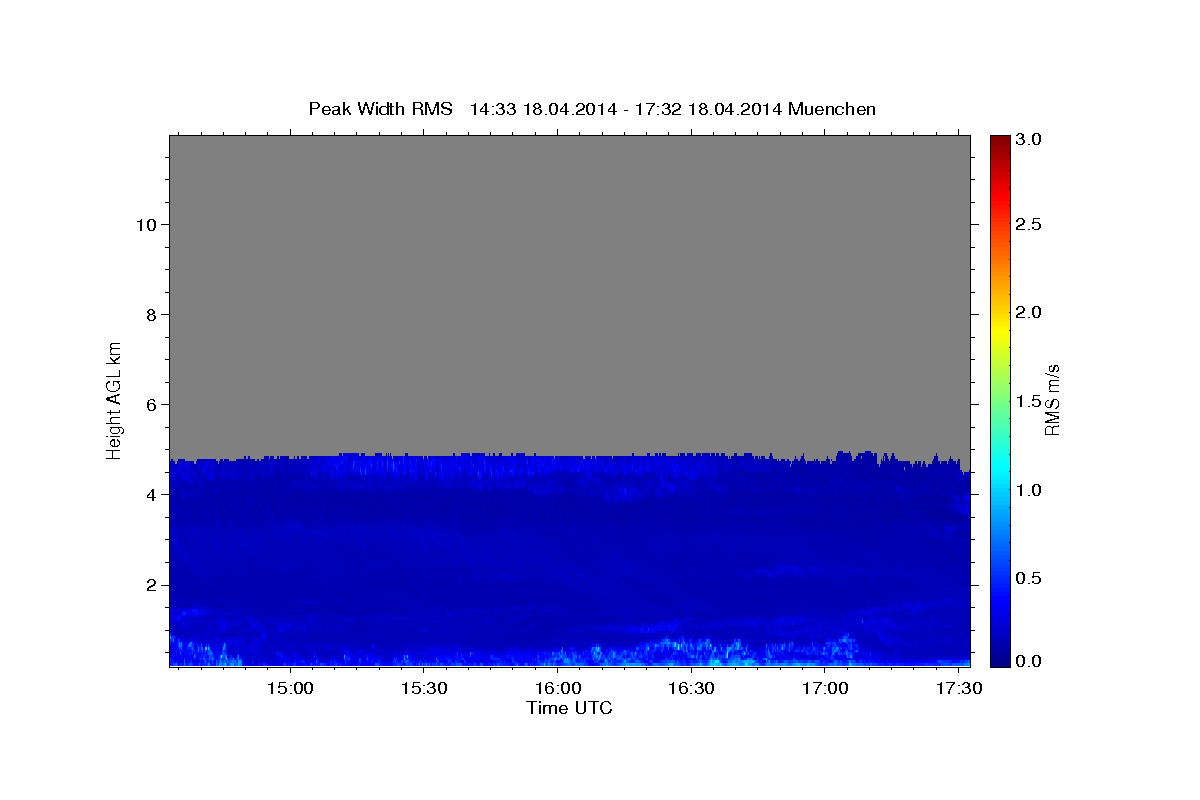The image size is (1200, 800).
Task: Click the 15:30 time tick label
Action: click(424, 688)
